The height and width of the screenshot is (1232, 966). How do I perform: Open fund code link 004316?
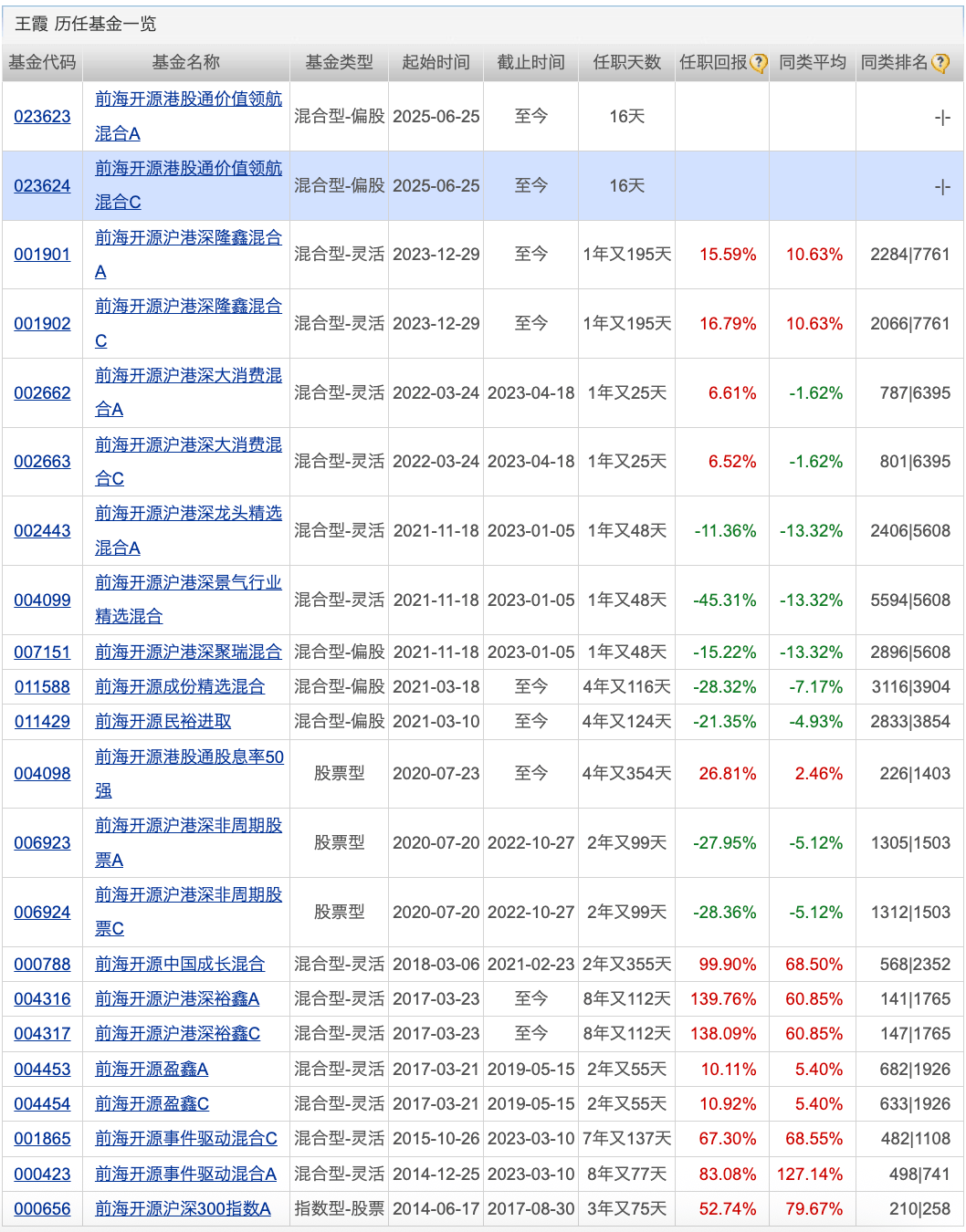click(42, 998)
